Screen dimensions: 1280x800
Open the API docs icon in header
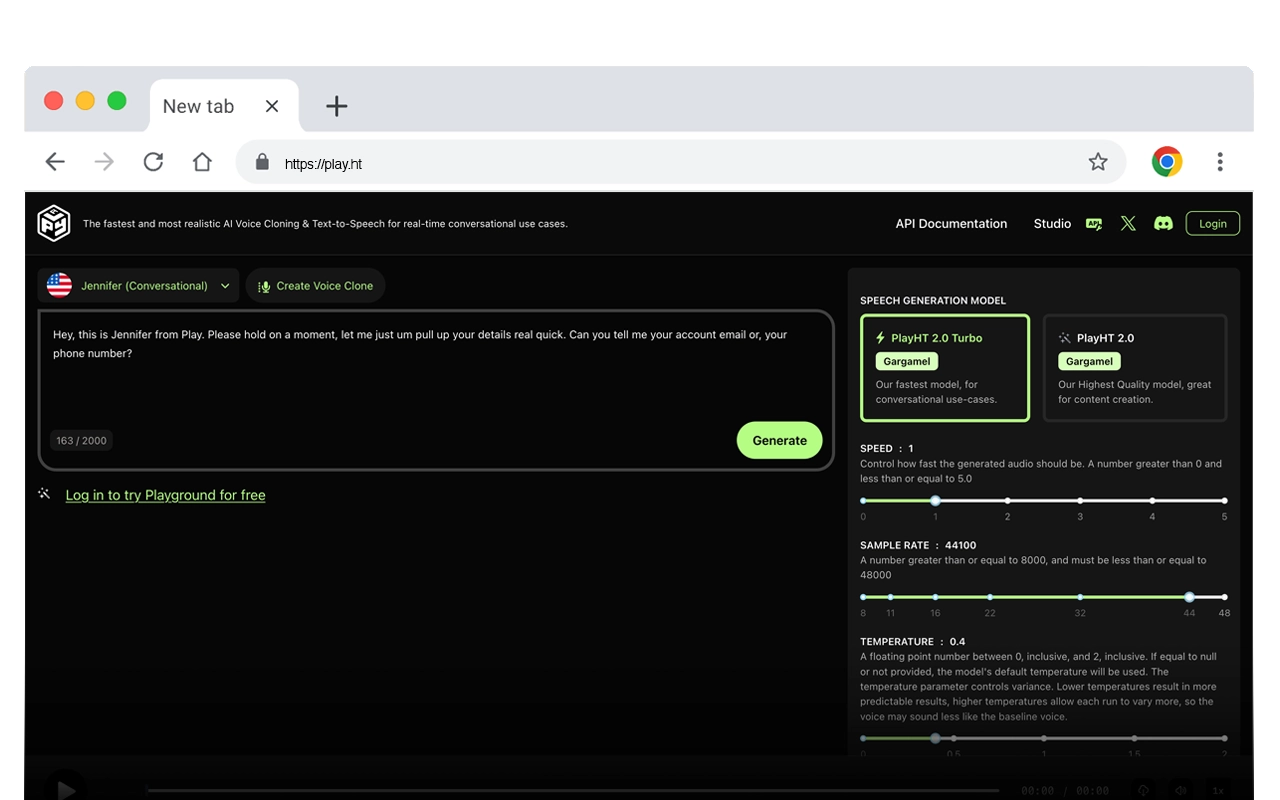pos(1094,224)
